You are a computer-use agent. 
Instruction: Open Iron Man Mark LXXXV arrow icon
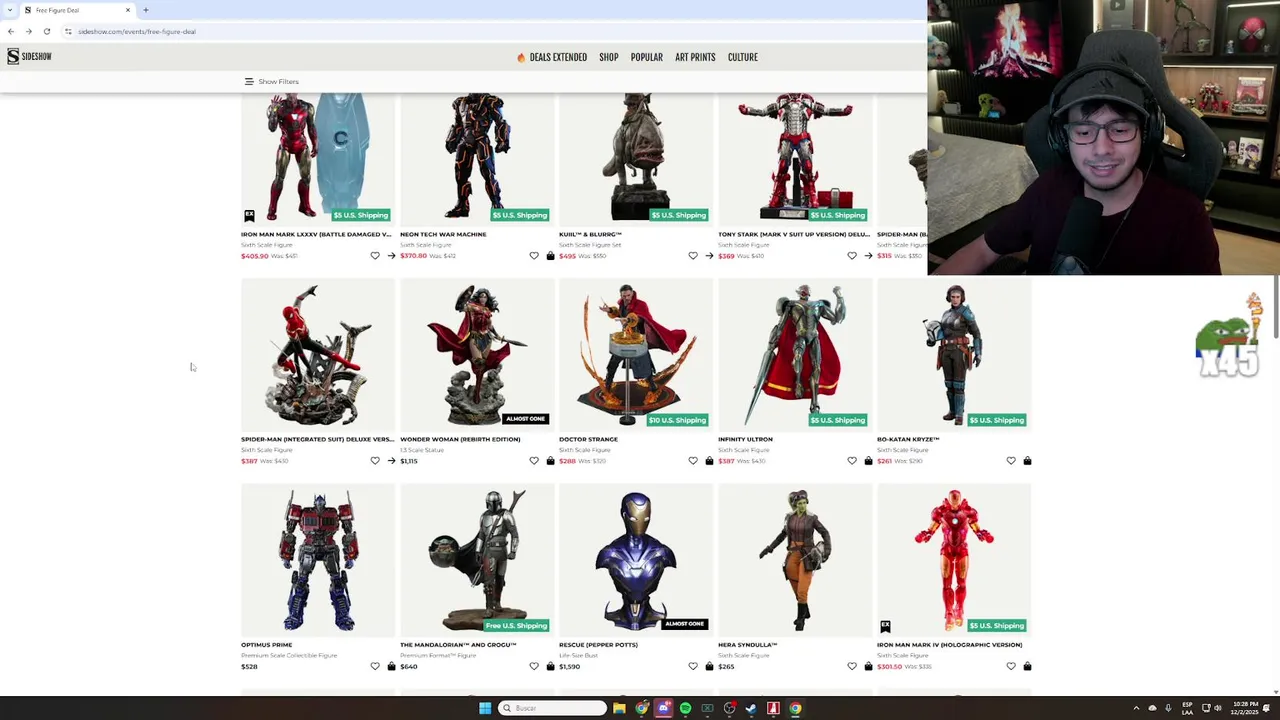[x=391, y=256]
